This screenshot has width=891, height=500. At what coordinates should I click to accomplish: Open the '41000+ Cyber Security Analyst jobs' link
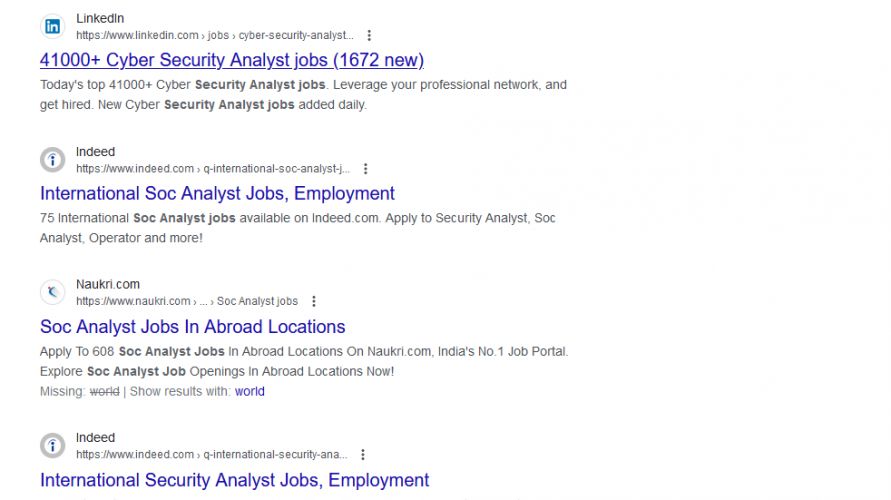232,60
